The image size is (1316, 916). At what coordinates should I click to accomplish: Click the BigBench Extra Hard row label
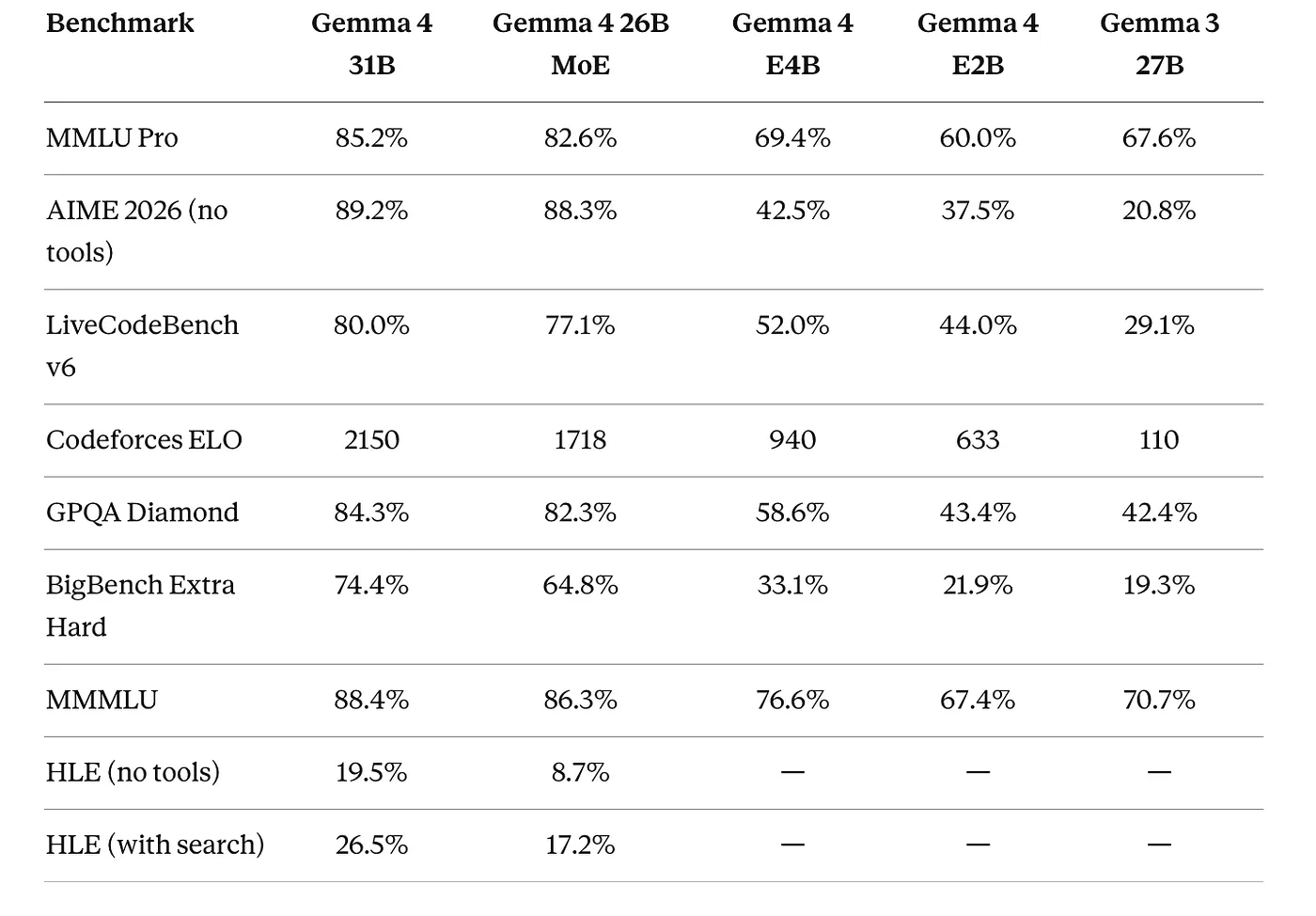click(140, 605)
